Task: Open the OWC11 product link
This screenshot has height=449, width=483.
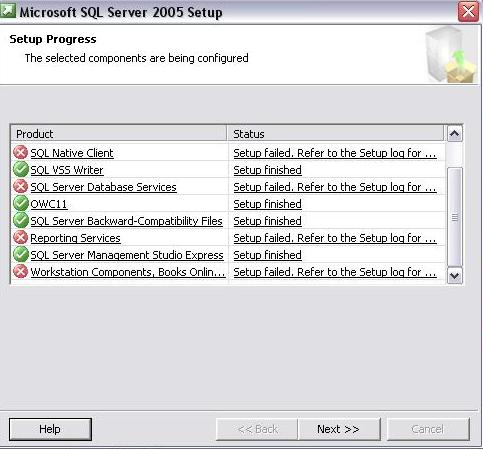Action: click(x=49, y=204)
